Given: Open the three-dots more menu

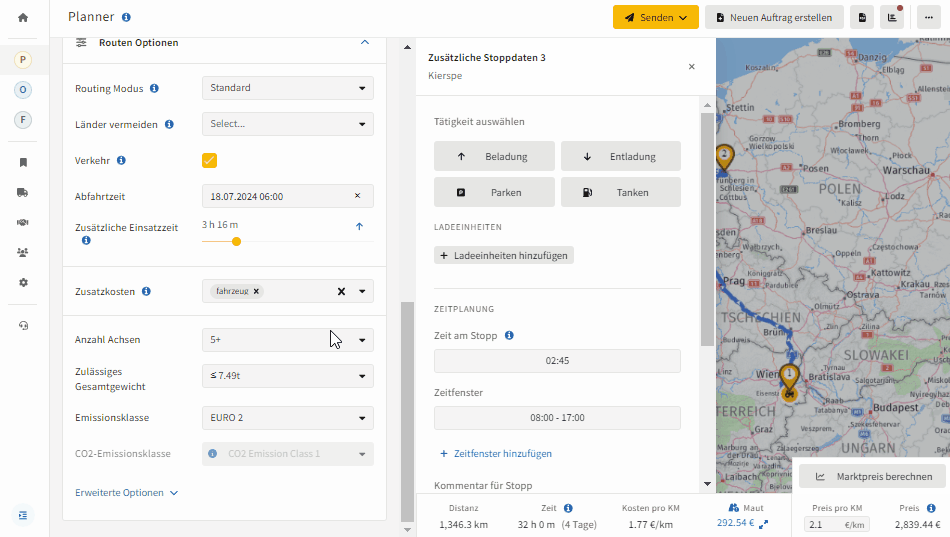Looking at the screenshot, I should [929, 18].
